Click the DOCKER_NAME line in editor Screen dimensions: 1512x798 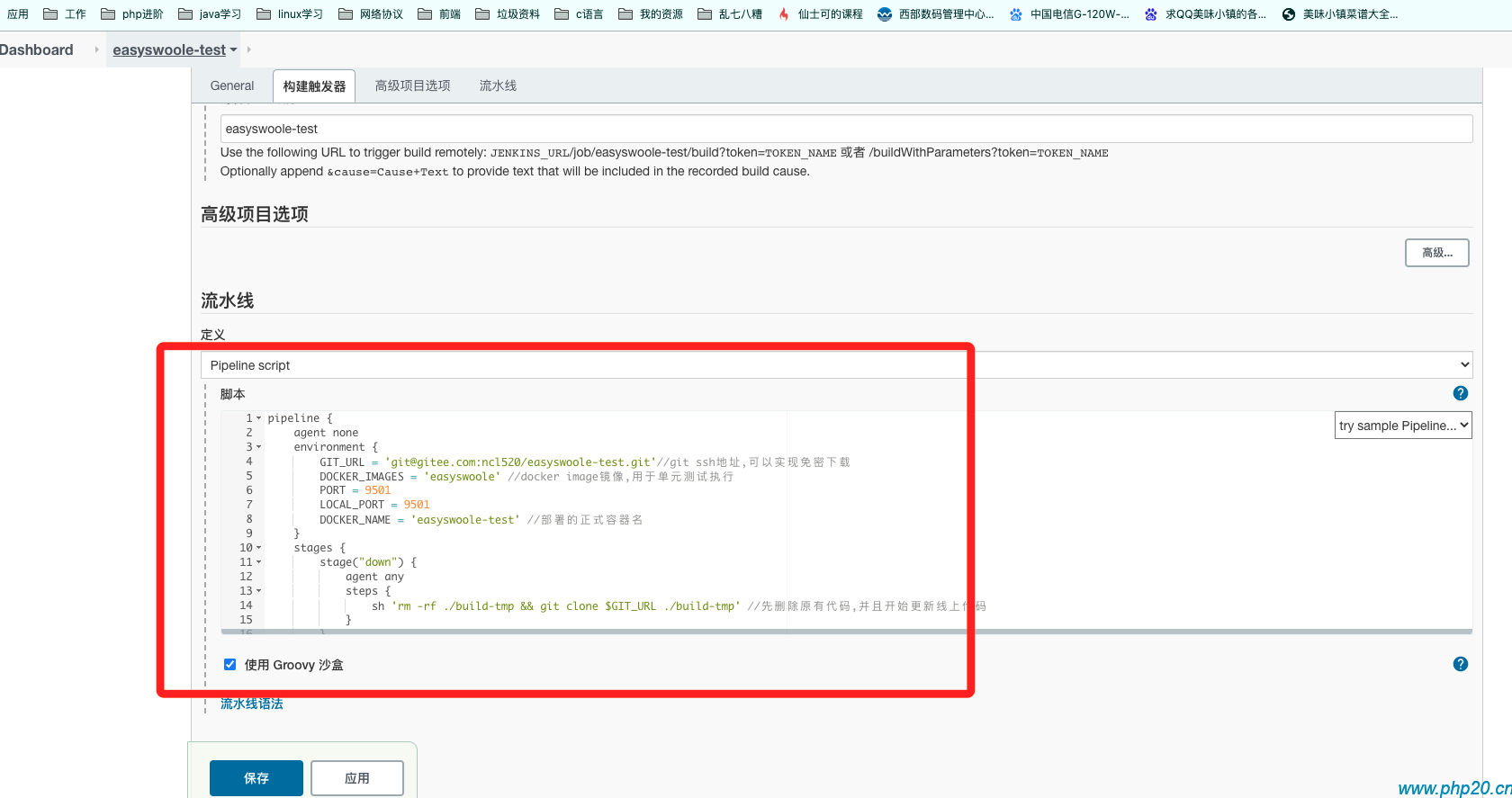481,519
